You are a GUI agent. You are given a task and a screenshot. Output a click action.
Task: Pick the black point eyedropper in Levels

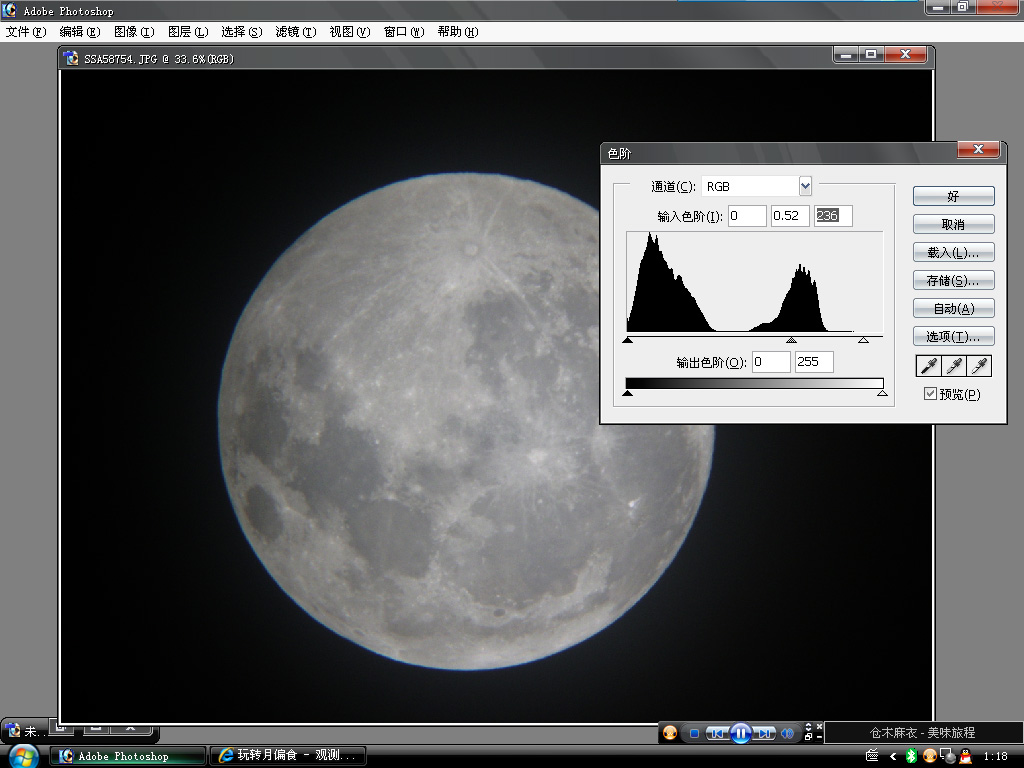929,366
